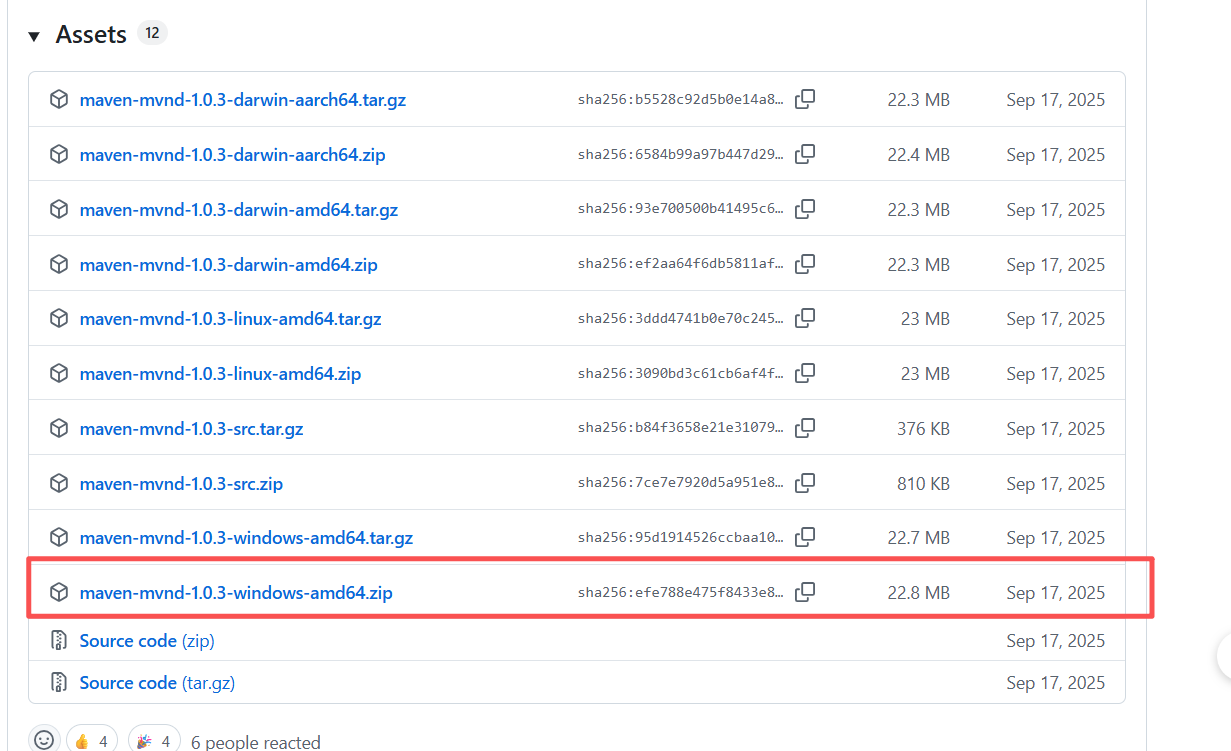The image size is (1231, 751).
Task: Download maven-mvnd-1.0.3-darwin-aarch64.tar.gz
Action: click(242, 100)
